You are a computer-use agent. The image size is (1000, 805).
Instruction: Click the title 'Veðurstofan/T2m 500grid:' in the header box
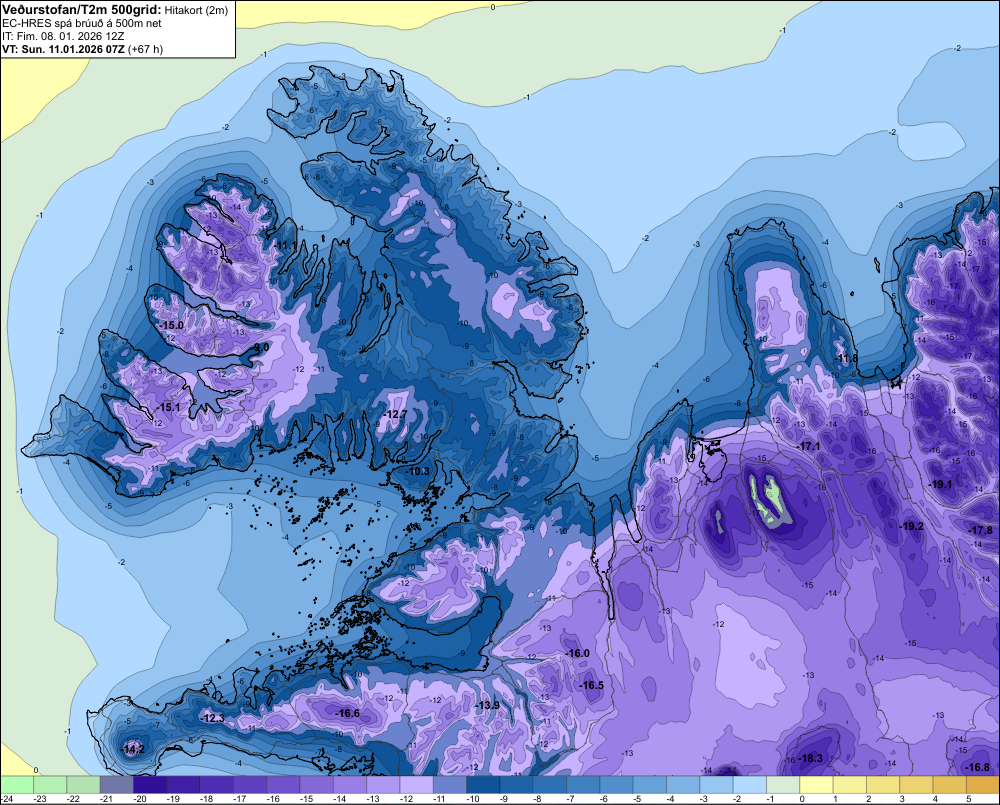coord(82,10)
